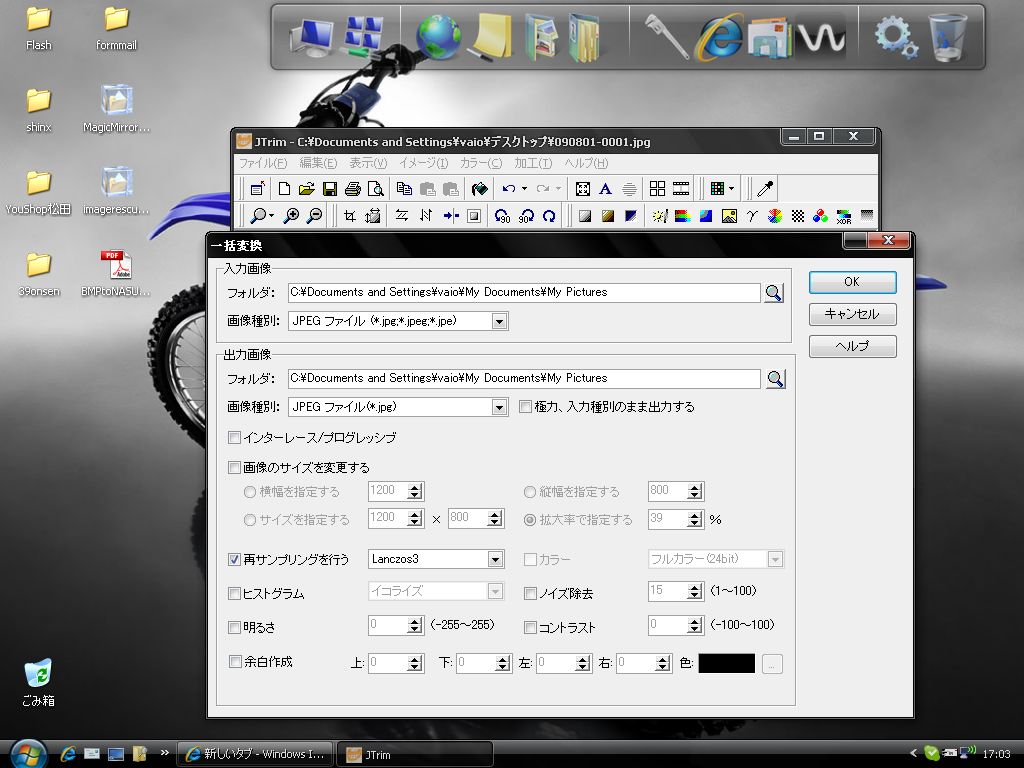Browse input folder with magnifier icon
Screen dimensions: 1024x768
coord(774,293)
